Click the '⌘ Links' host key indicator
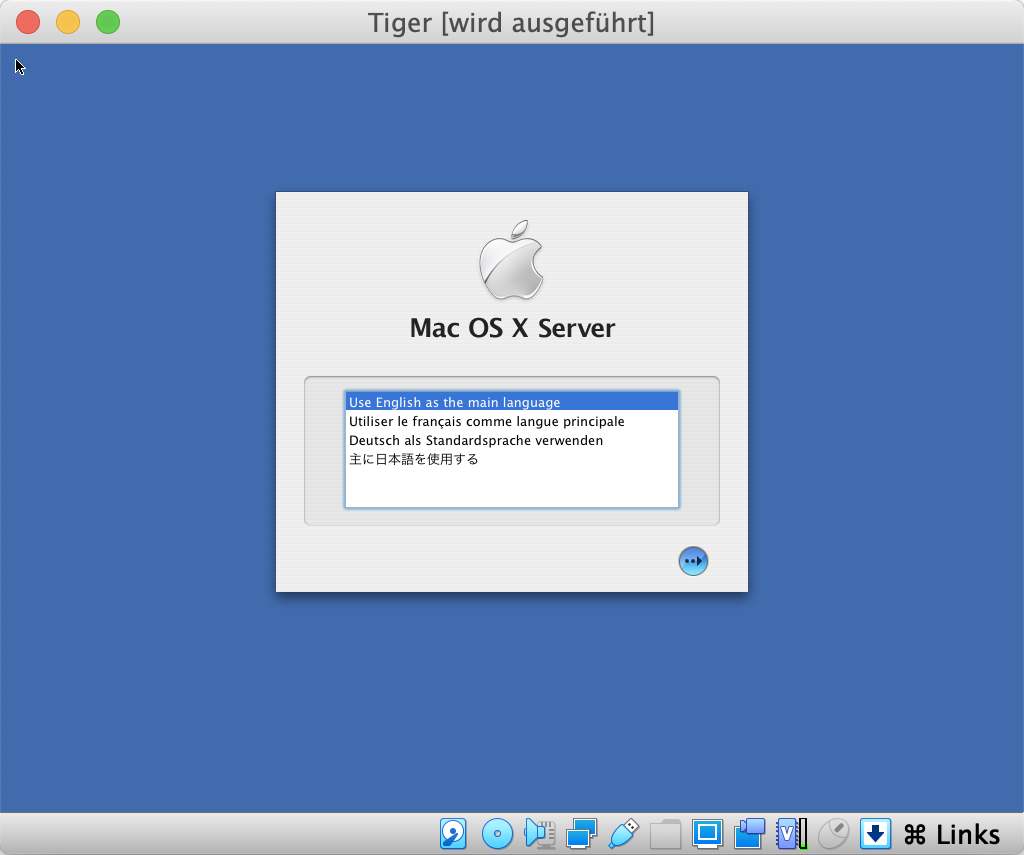The height and width of the screenshot is (855, 1024). tap(952, 835)
